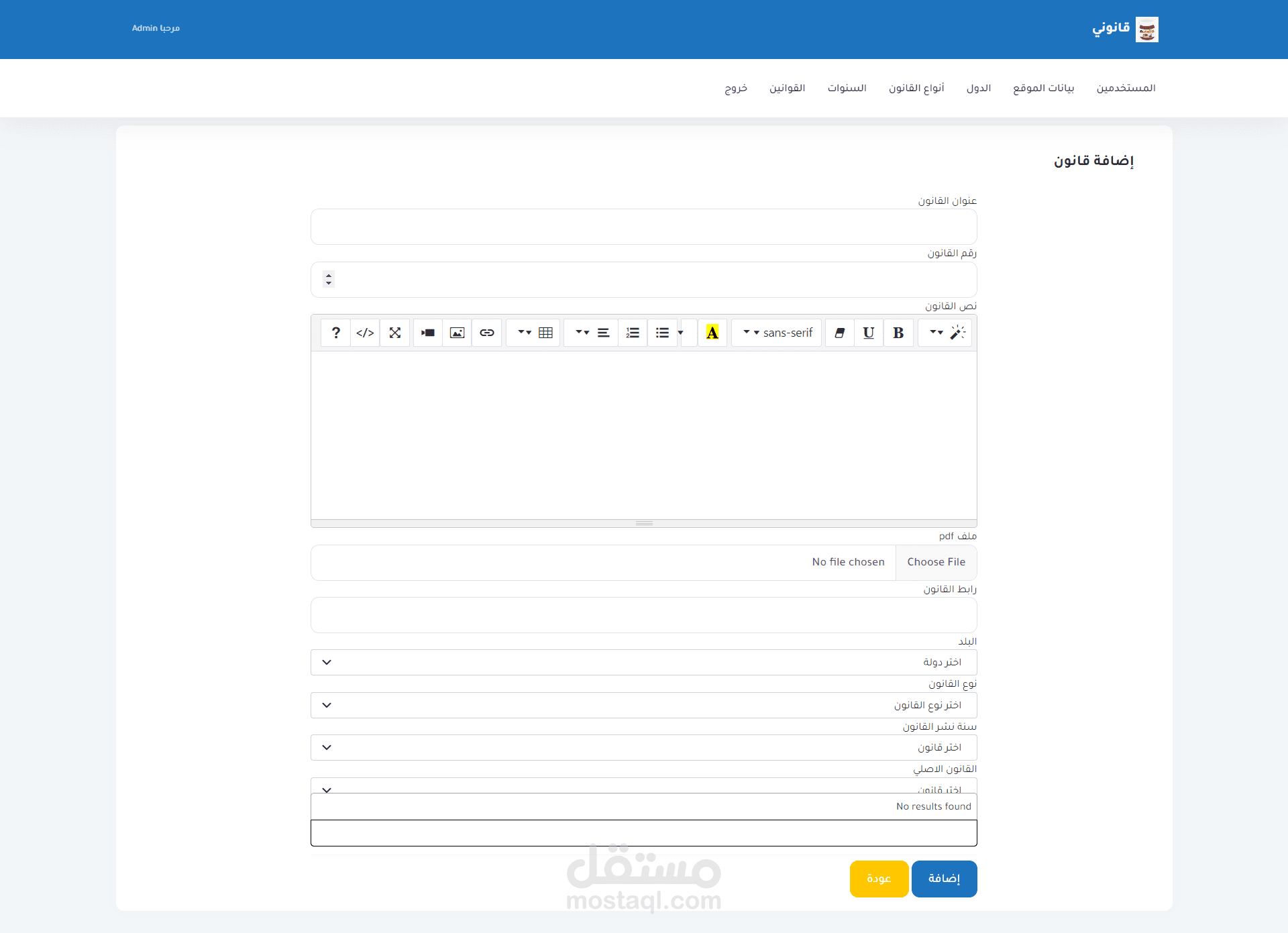The height and width of the screenshot is (933, 1288).
Task: Apply the ordered list formatting
Action: 633,333
